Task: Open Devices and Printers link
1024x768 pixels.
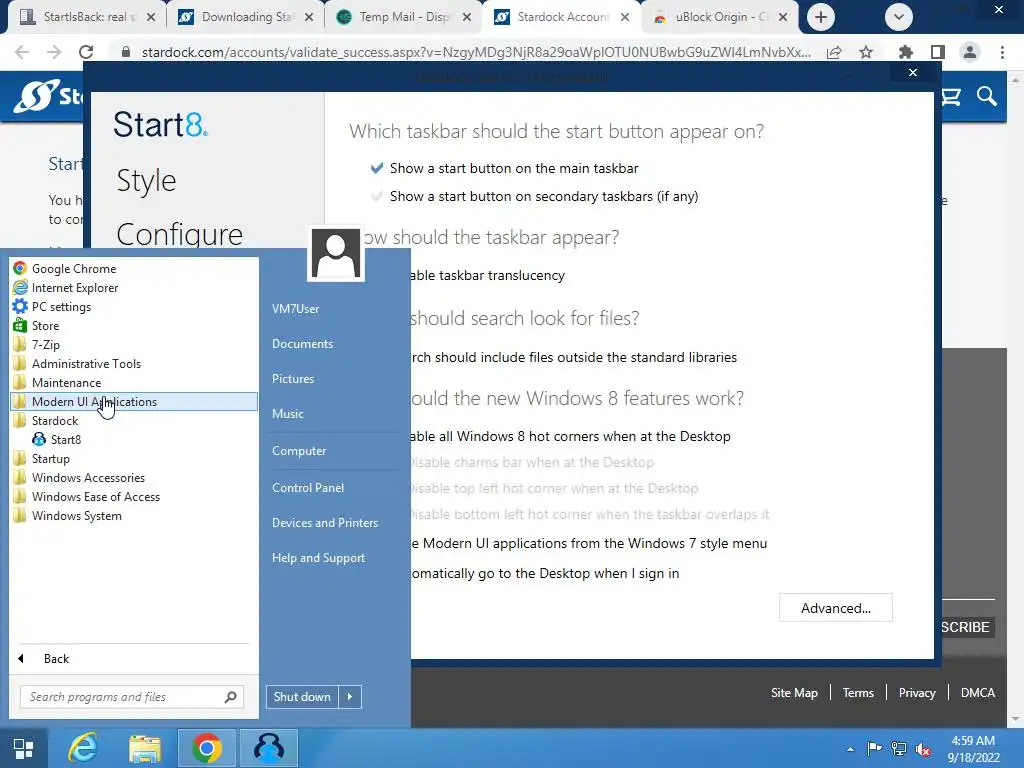Action: click(325, 522)
